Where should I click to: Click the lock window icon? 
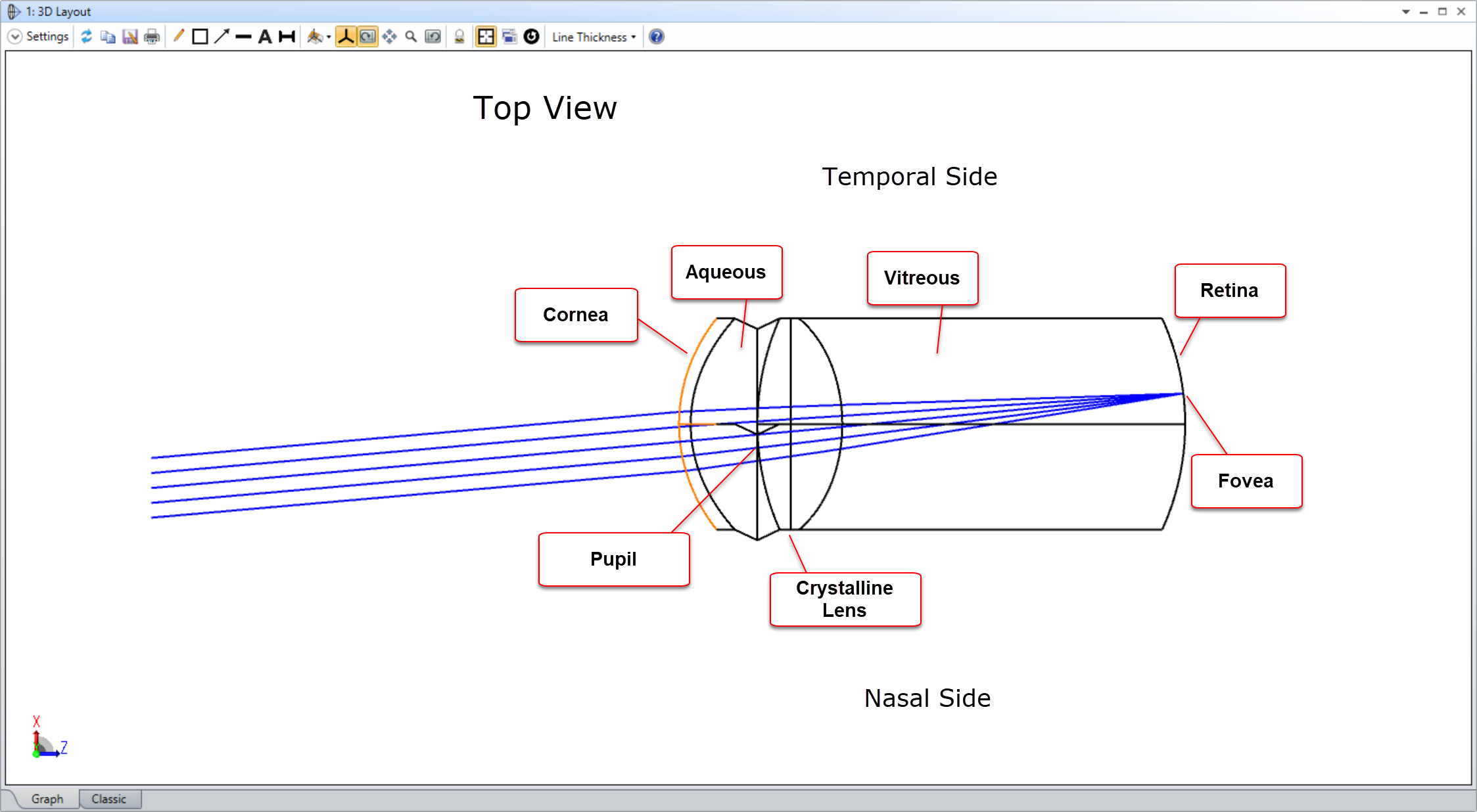click(459, 37)
